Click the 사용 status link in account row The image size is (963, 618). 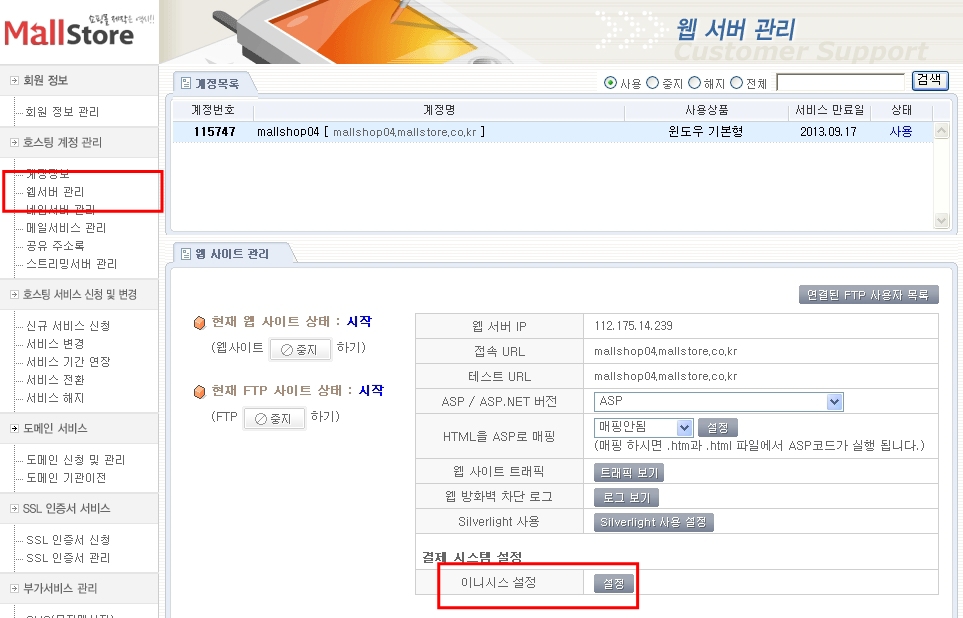pyautogui.click(x=901, y=131)
